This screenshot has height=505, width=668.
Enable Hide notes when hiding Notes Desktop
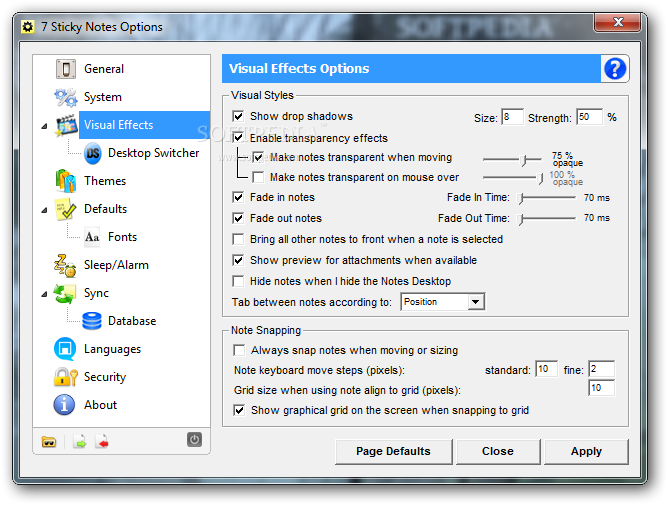click(238, 281)
